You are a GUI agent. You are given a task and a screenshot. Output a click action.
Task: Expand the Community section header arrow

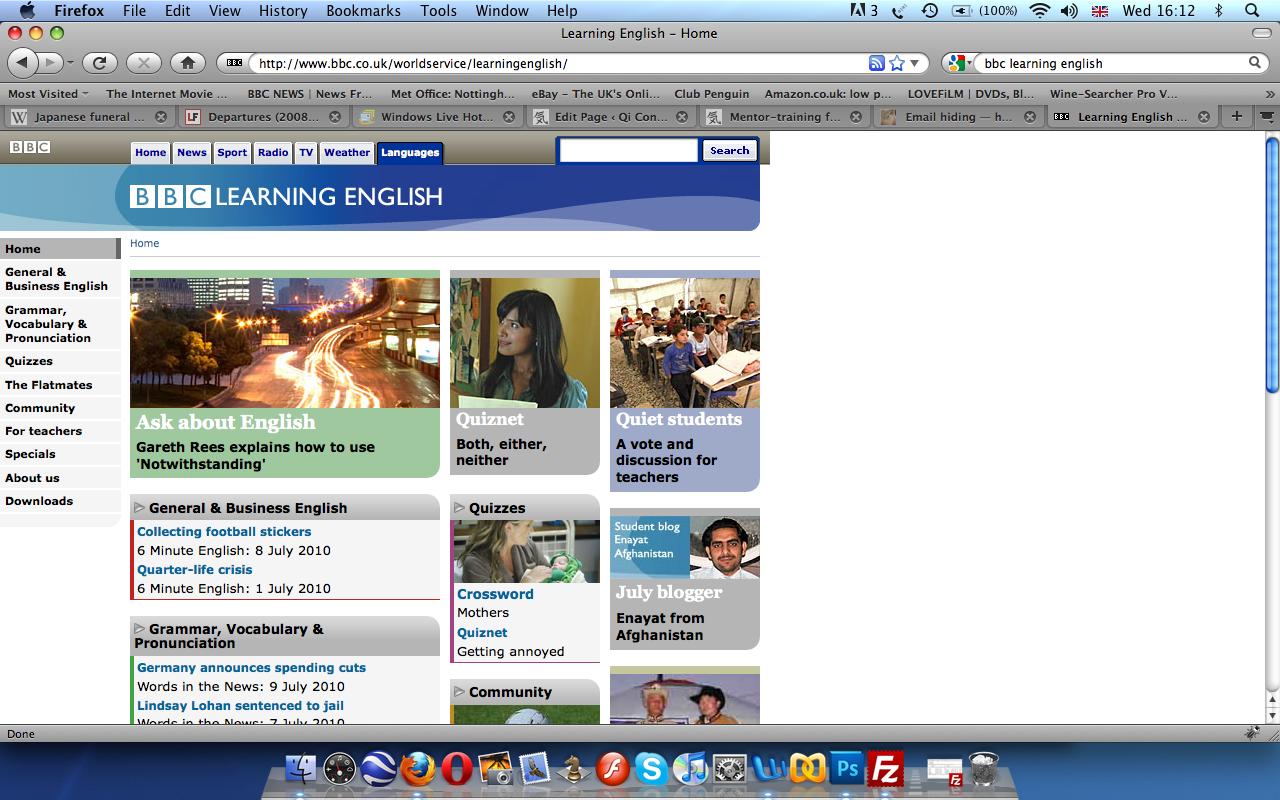click(459, 692)
